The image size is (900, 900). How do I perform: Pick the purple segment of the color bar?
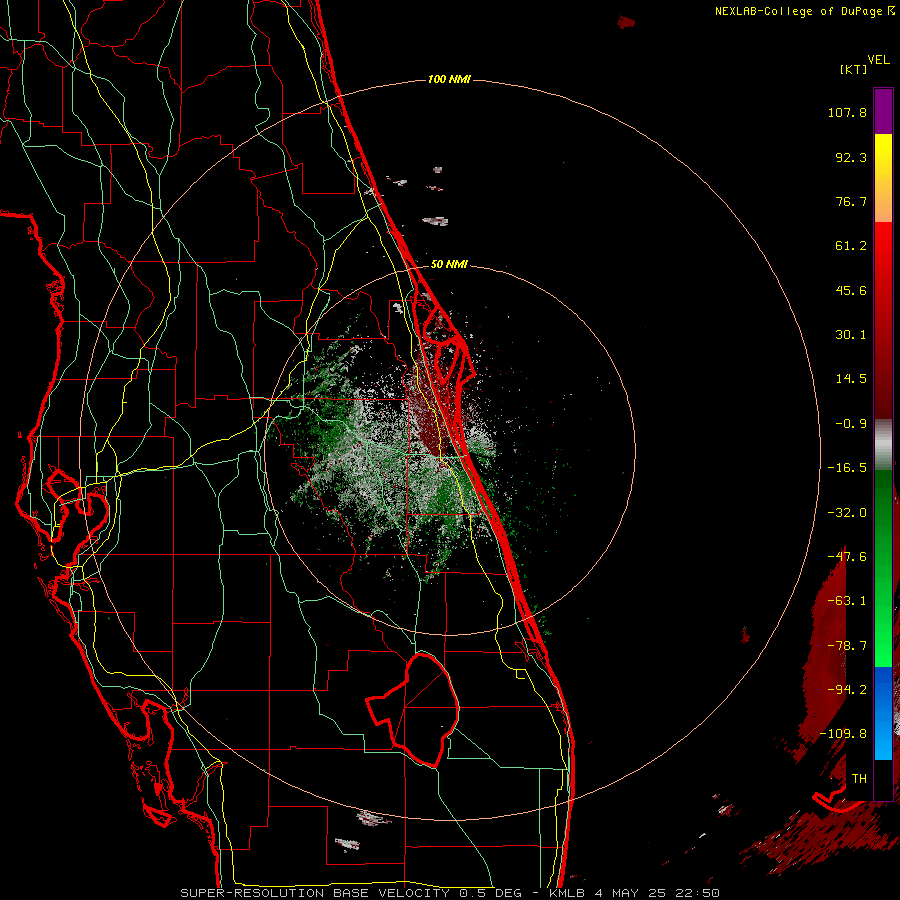[883, 111]
